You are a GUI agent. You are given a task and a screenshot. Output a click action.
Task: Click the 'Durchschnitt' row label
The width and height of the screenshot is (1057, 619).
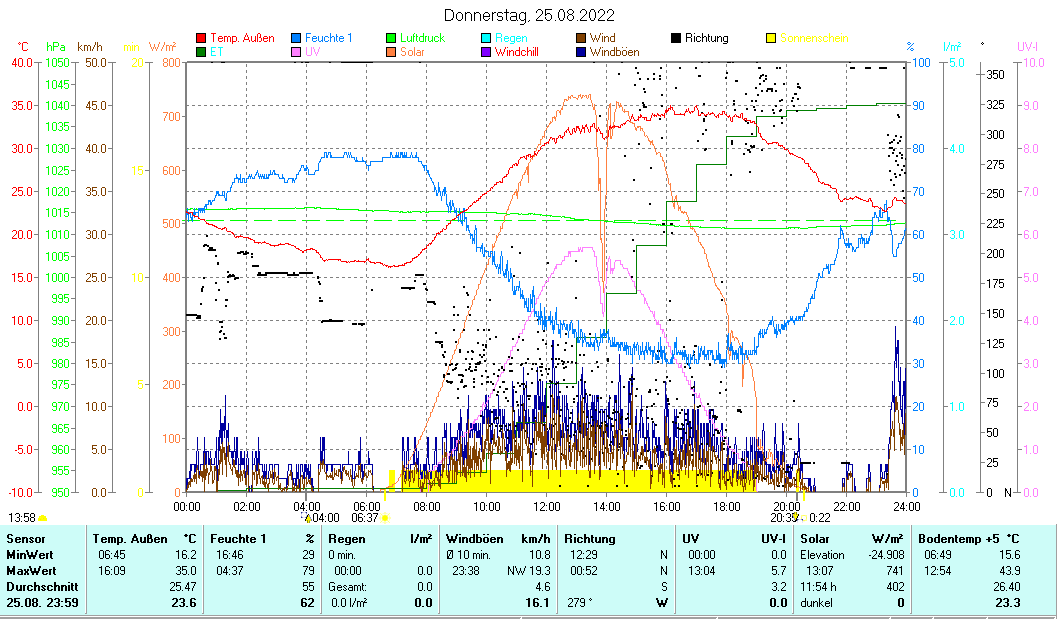[42, 587]
